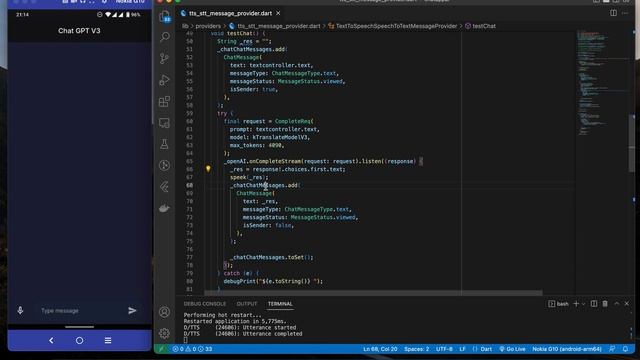Tap the send arrow in chat app
The width and height of the screenshot is (640, 360).
pos(132,311)
